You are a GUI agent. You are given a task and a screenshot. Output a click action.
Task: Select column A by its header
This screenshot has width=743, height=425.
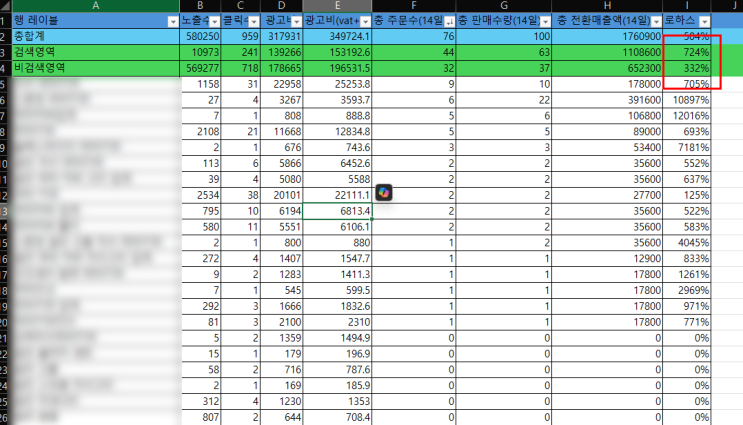pyautogui.click(x=96, y=6)
